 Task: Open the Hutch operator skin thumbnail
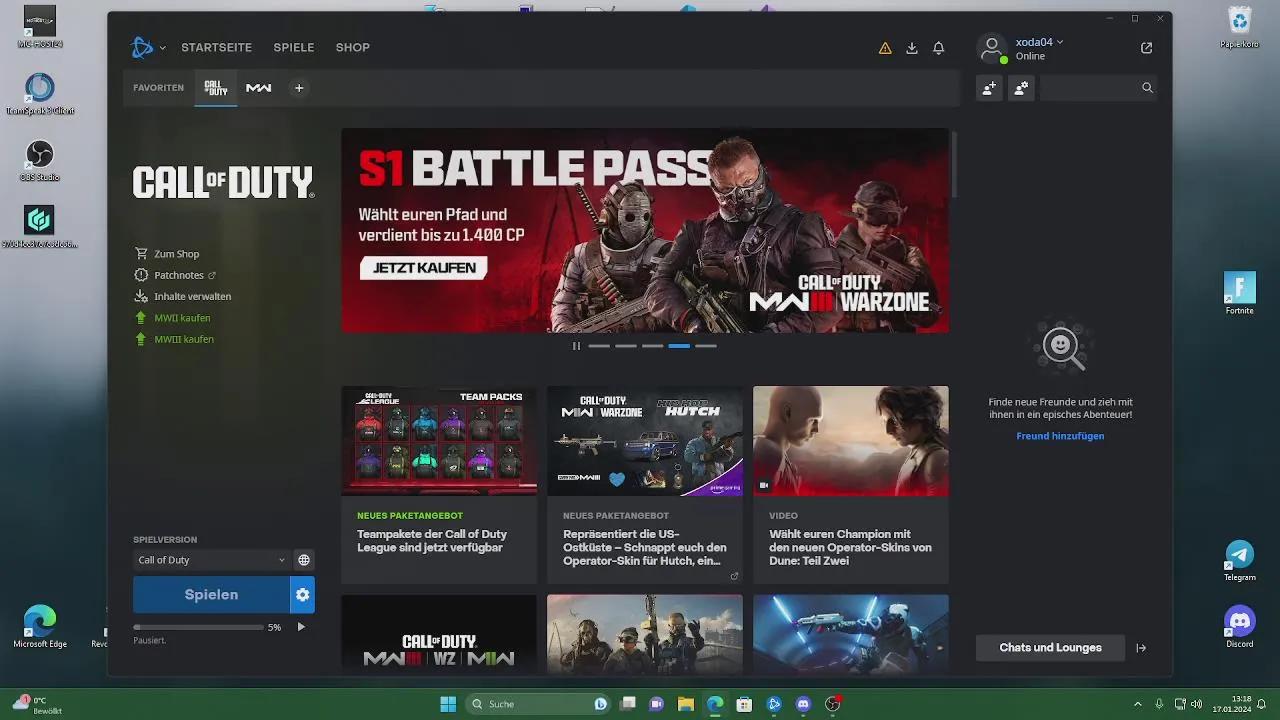[645, 441]
